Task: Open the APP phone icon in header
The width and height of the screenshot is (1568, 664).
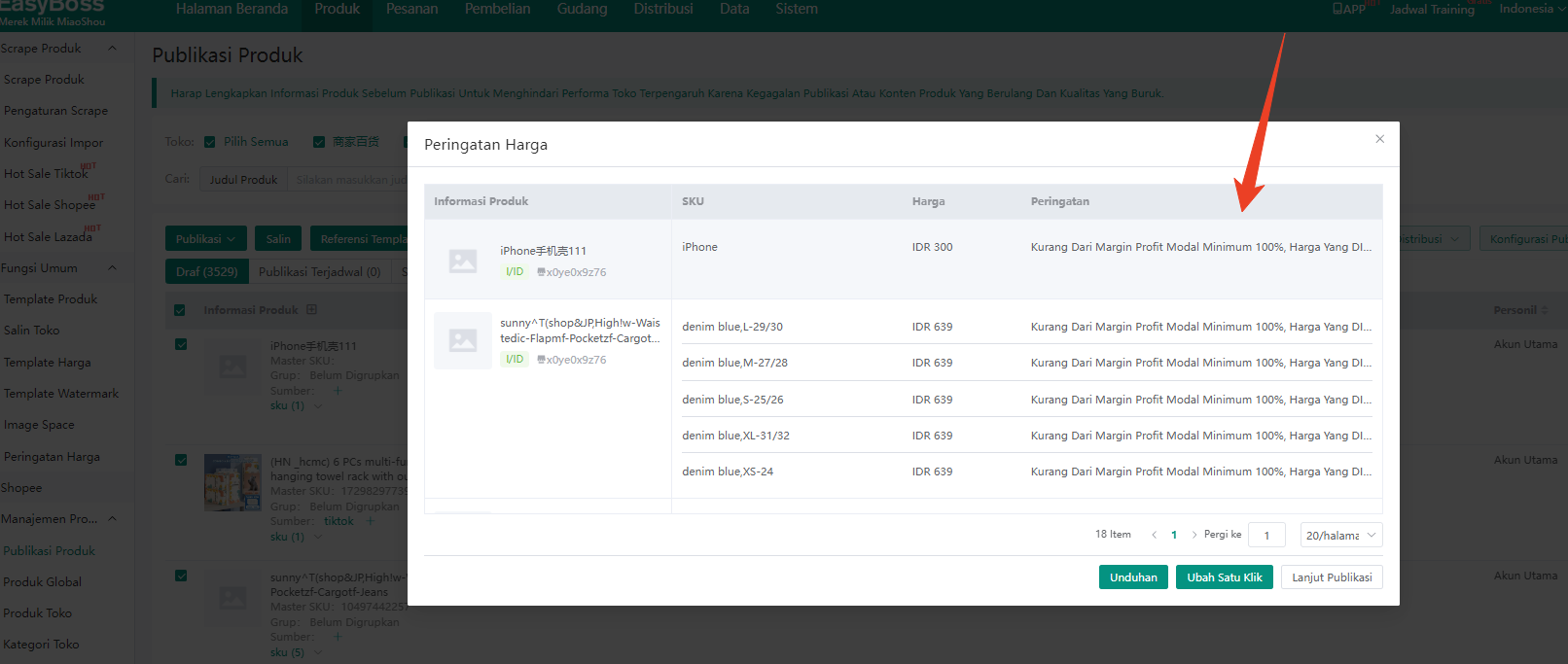Action: click(1337, 9)
